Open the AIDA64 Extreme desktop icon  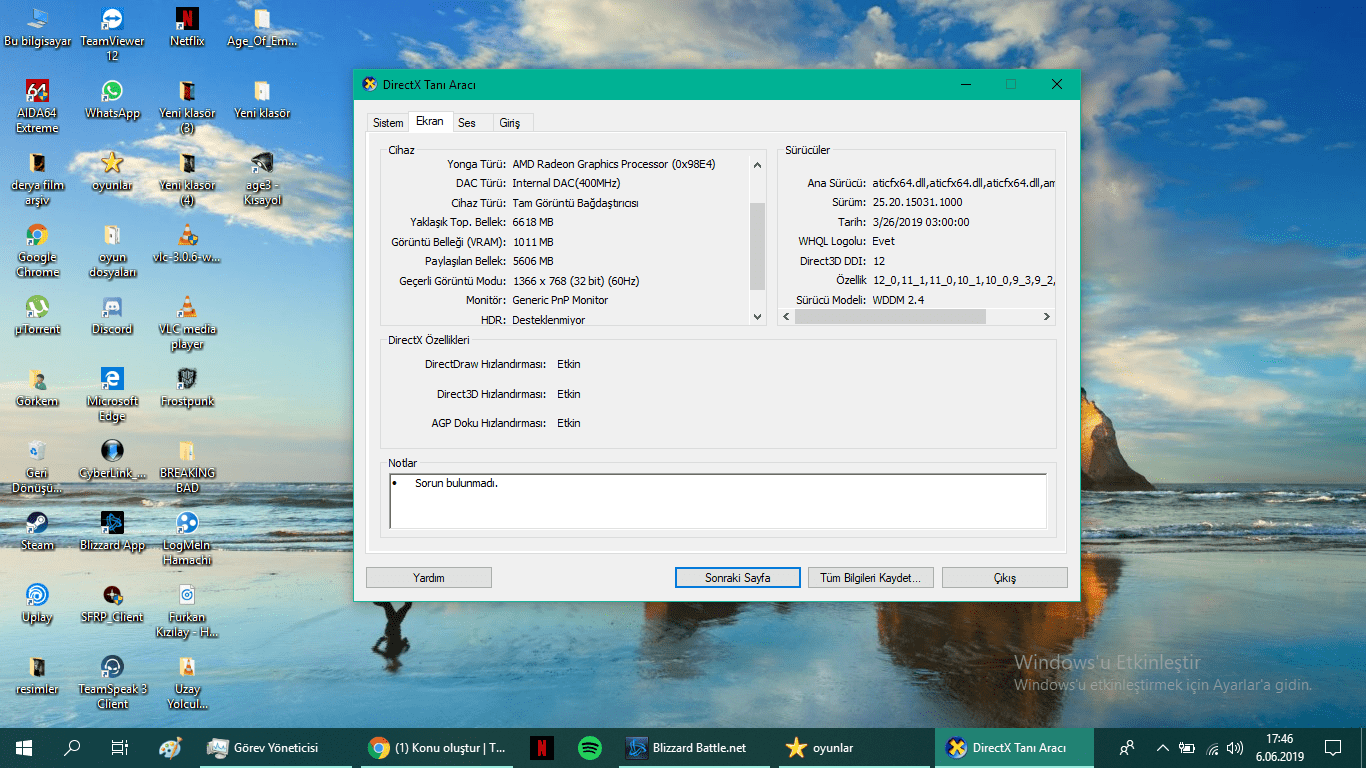37,92
